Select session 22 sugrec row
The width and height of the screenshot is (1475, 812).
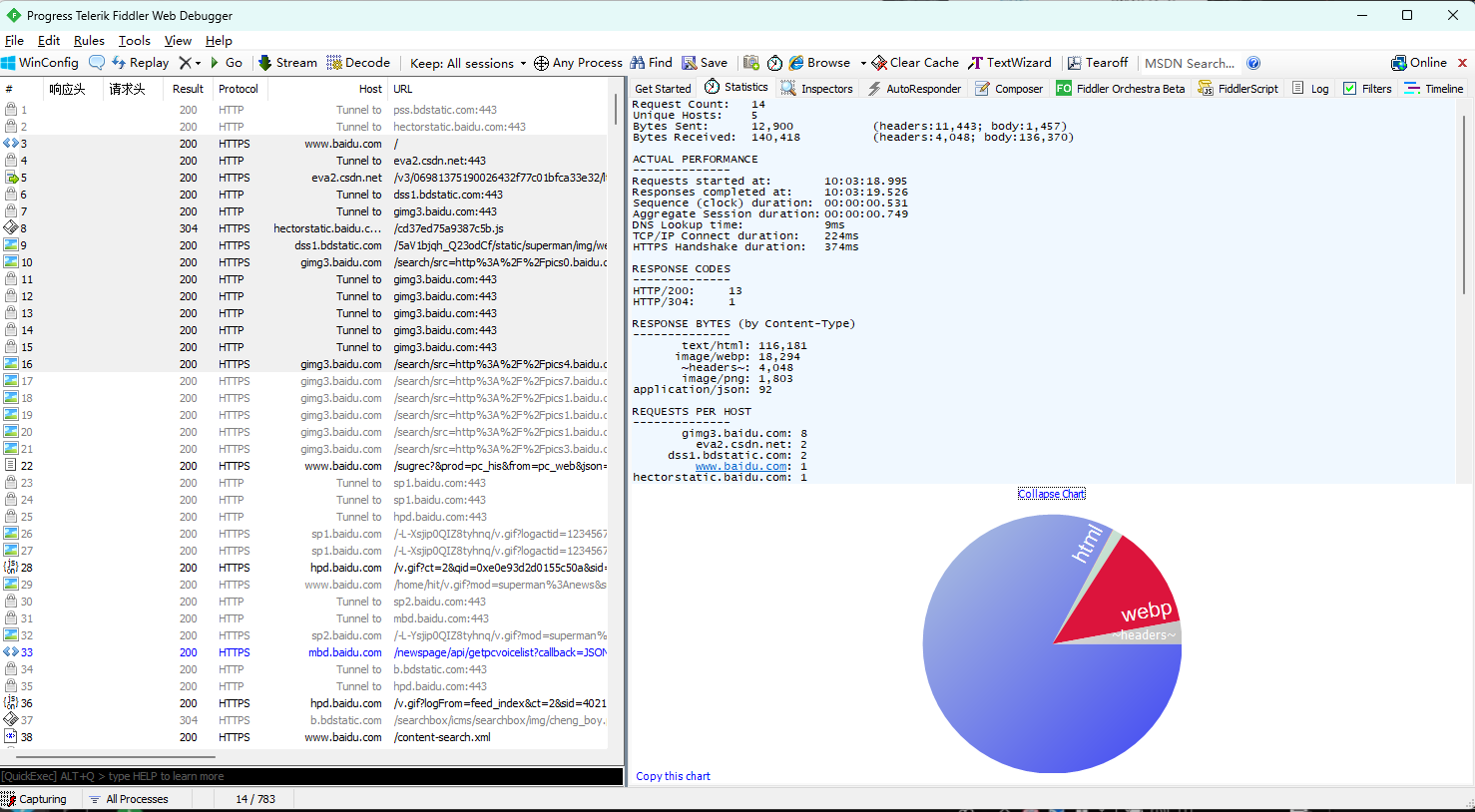tap(303, 466)
